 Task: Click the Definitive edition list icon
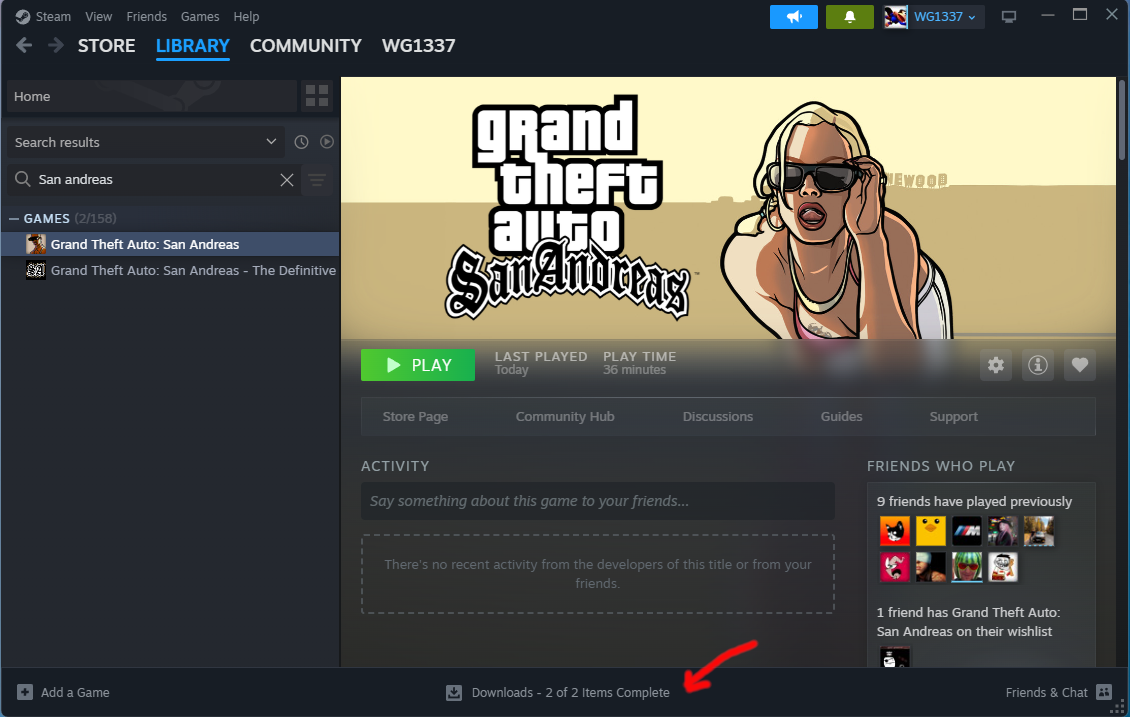pyautogui.click(x=36, y=270)
